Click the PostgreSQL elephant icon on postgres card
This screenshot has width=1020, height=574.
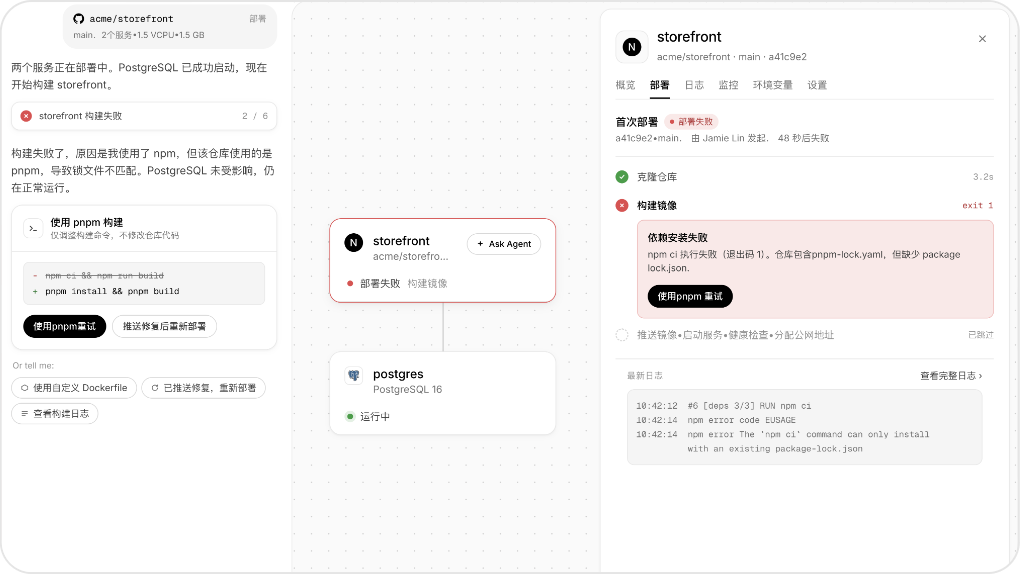[354, 376]
